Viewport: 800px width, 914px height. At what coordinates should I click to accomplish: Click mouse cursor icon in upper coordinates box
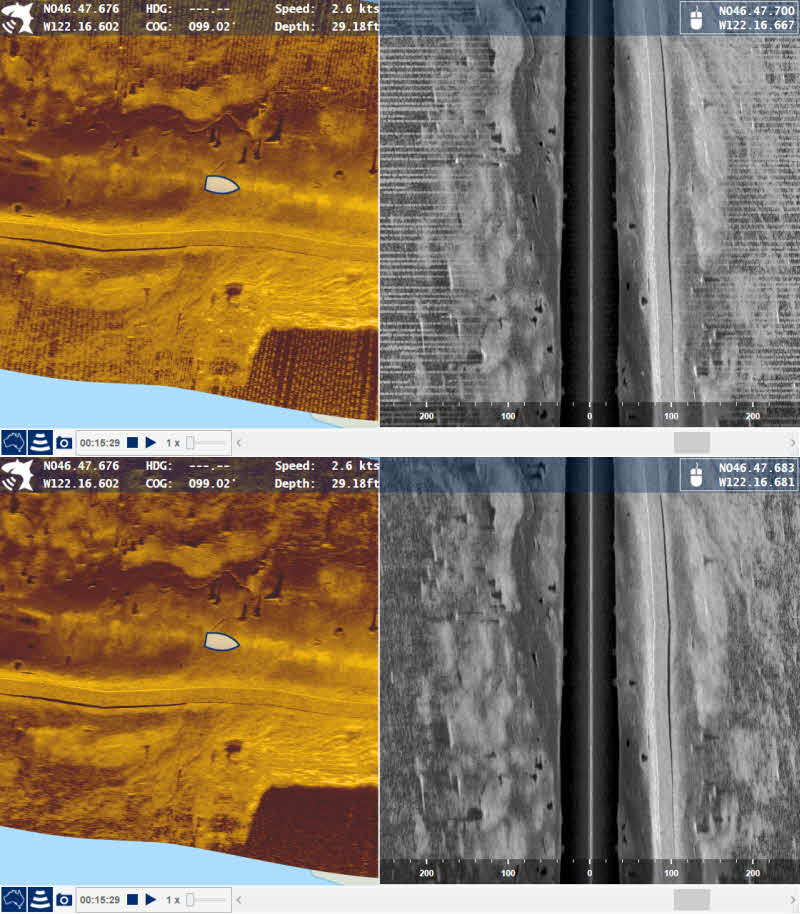[x=695, y=17]
